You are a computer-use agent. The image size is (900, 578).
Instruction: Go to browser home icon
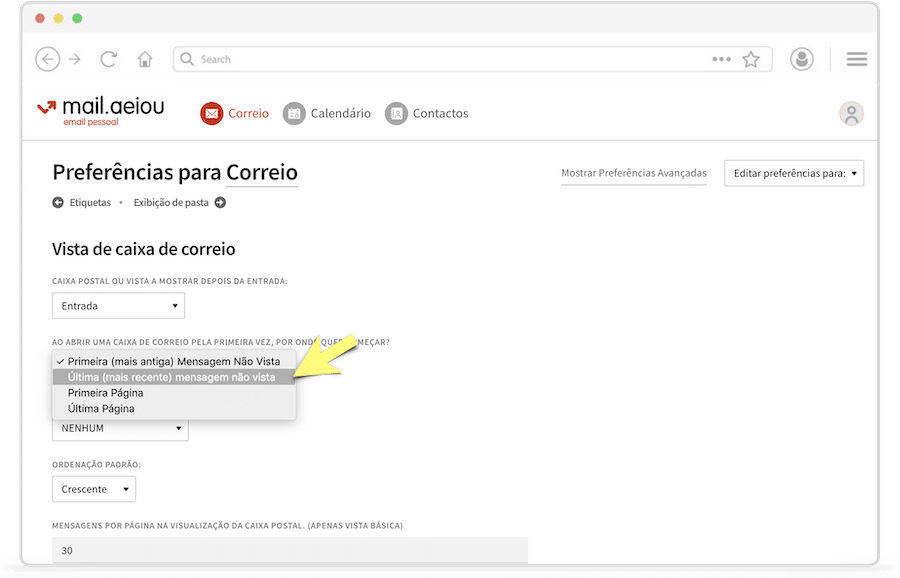pos(145,59)
